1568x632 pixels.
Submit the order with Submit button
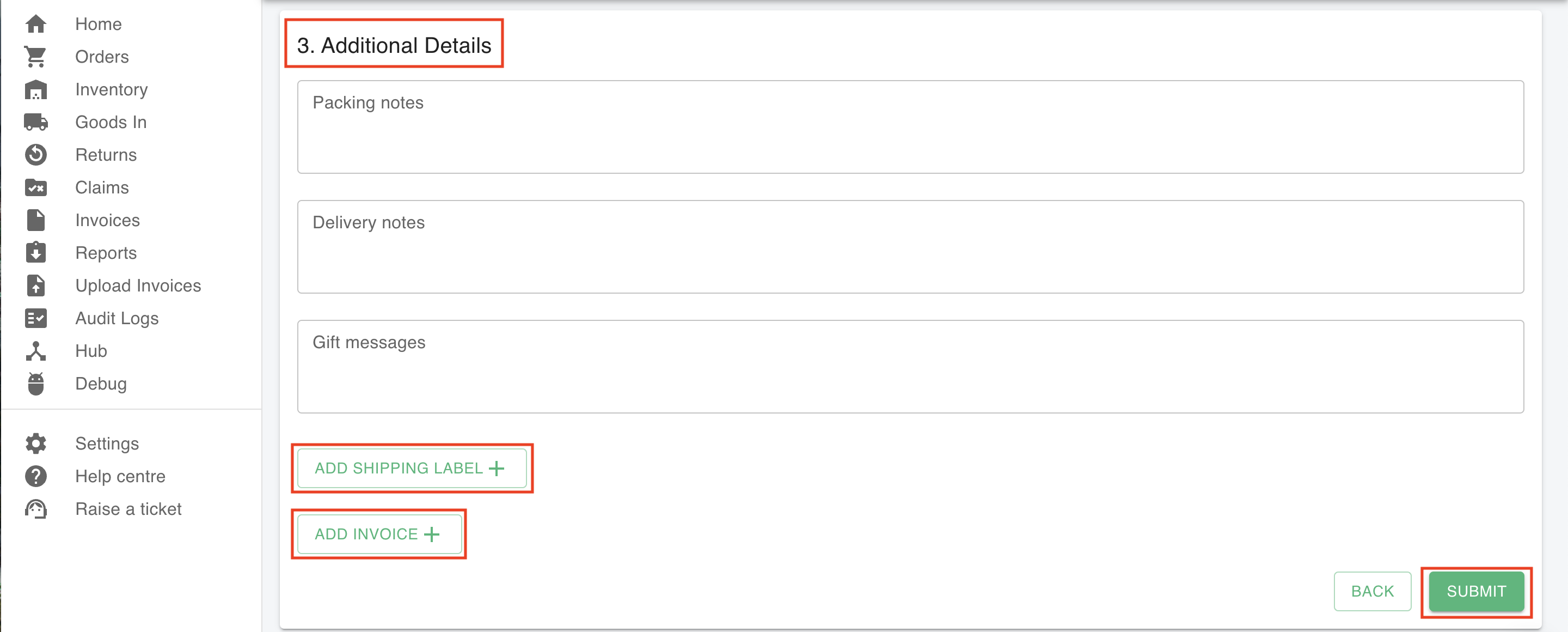coord(1476,591)
